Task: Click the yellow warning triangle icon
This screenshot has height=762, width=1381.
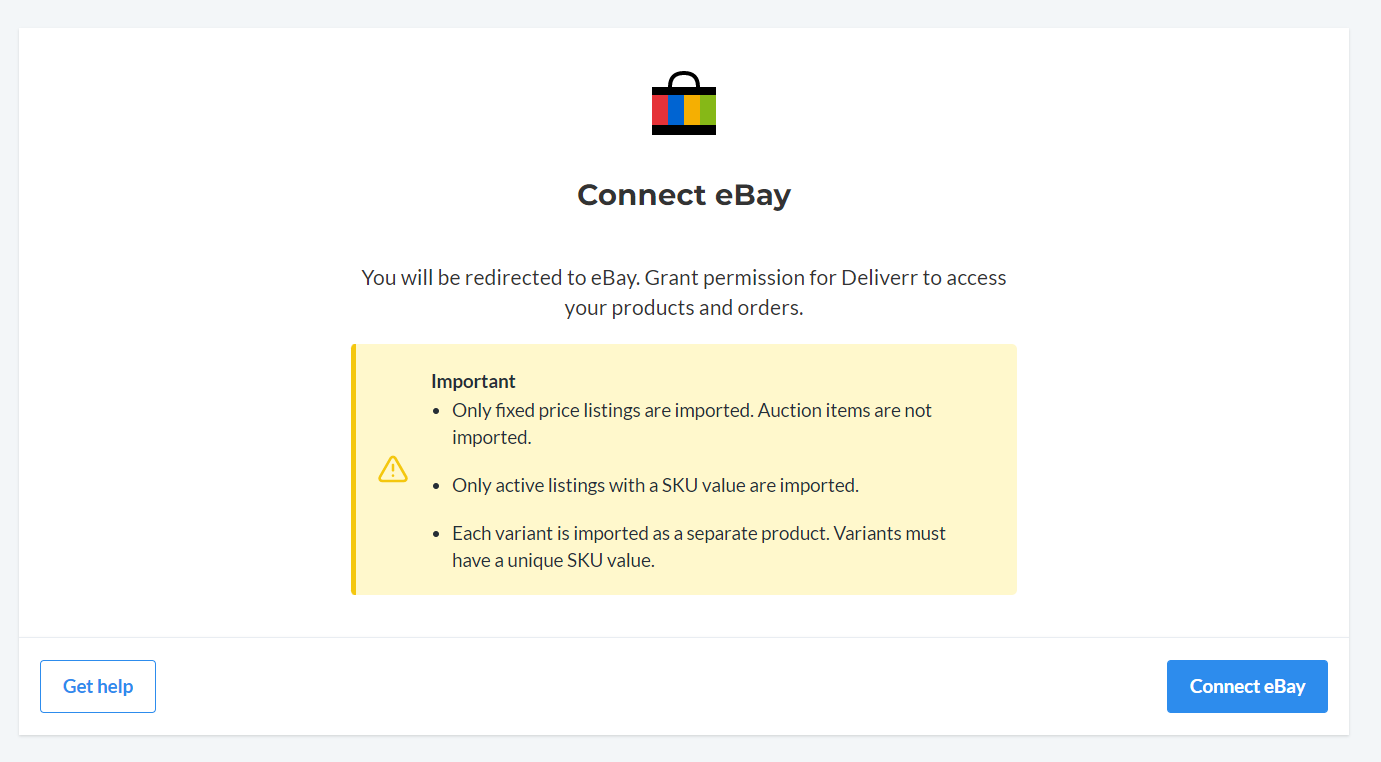Action: (393, 469)
